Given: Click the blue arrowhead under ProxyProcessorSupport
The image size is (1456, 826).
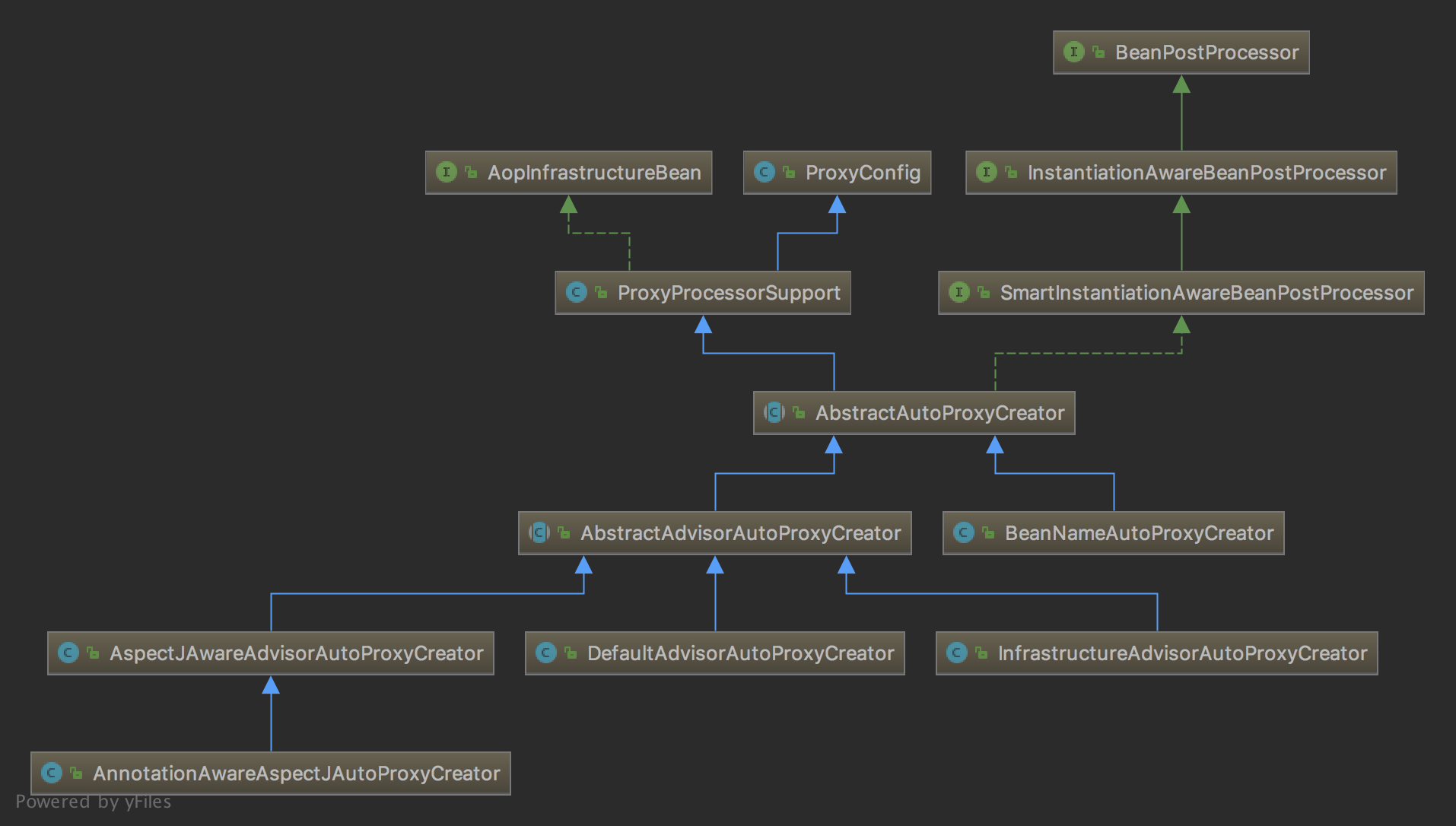Looking at the screenshot, I should coord(703,325).
